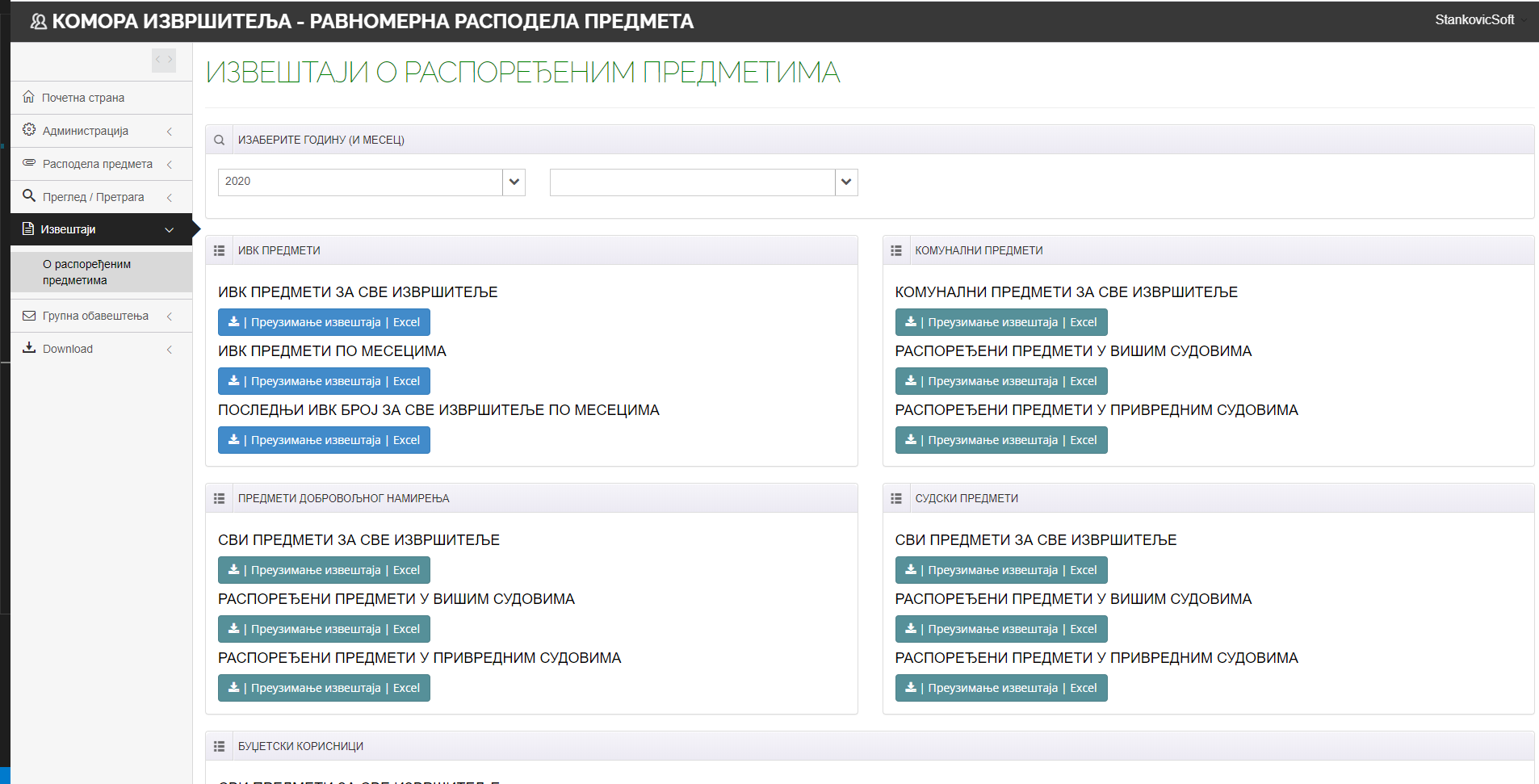Click the month selection input field
This screenshot has width=1539, height=784.
[692, 182]
